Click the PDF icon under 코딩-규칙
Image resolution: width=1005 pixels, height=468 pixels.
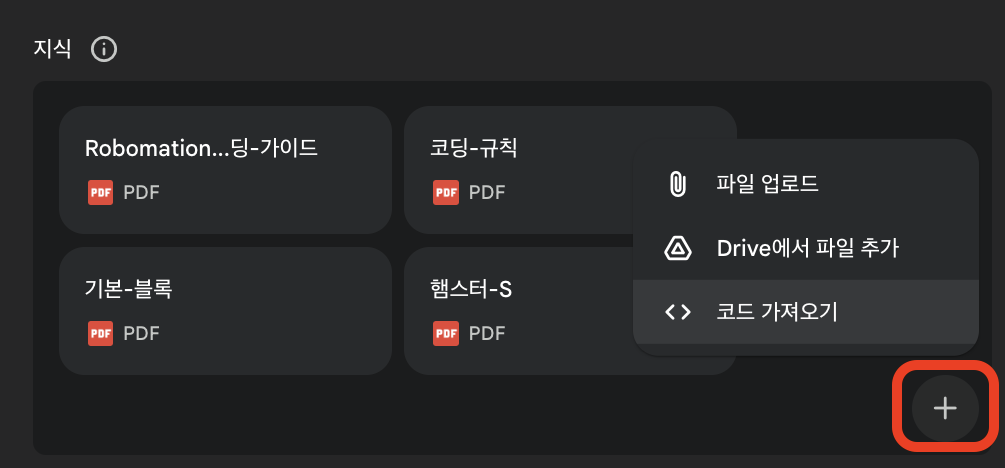[x=445, y=192]
